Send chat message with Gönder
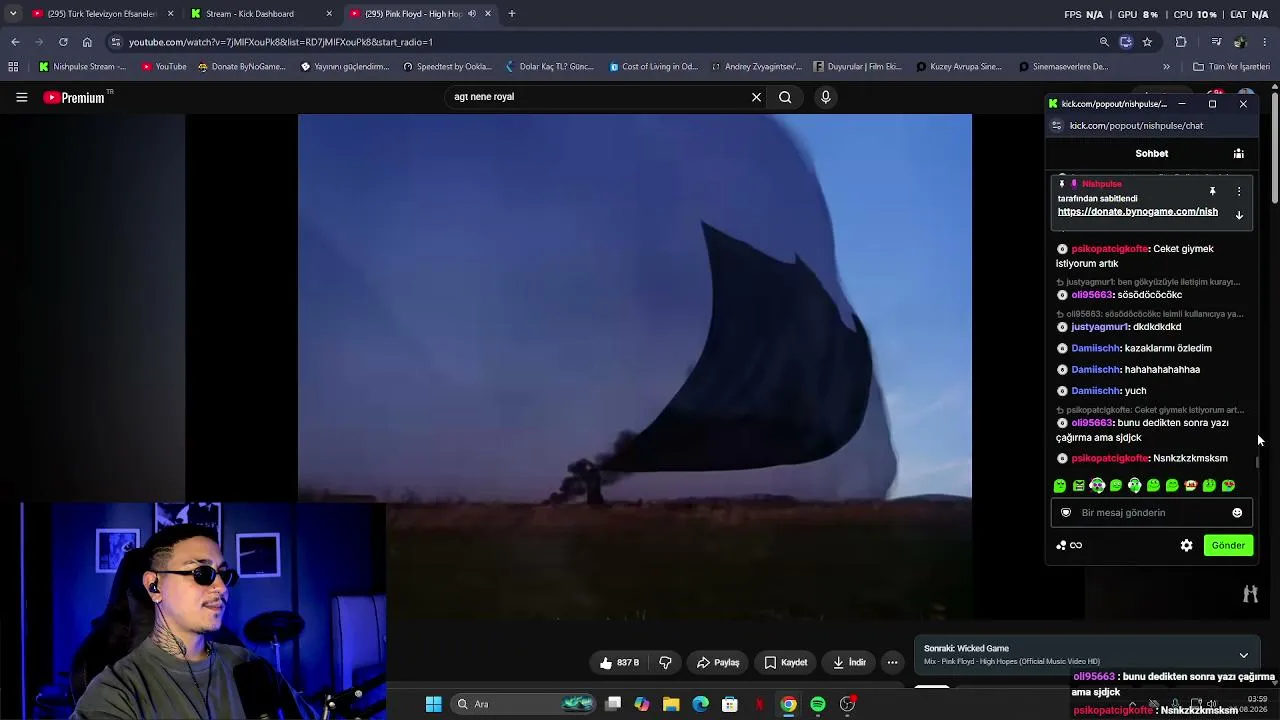The image size is (1280, 720). tap(1228, 545)
